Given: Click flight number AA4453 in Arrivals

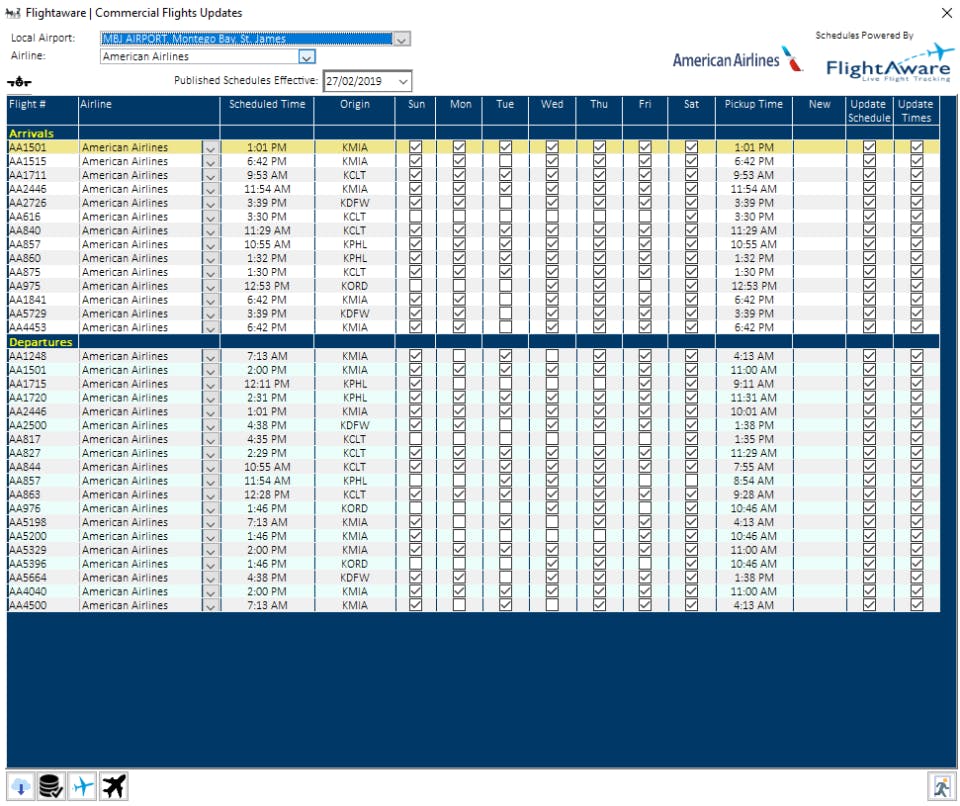Looking at the screenshot, I should [x=28, y=328].
